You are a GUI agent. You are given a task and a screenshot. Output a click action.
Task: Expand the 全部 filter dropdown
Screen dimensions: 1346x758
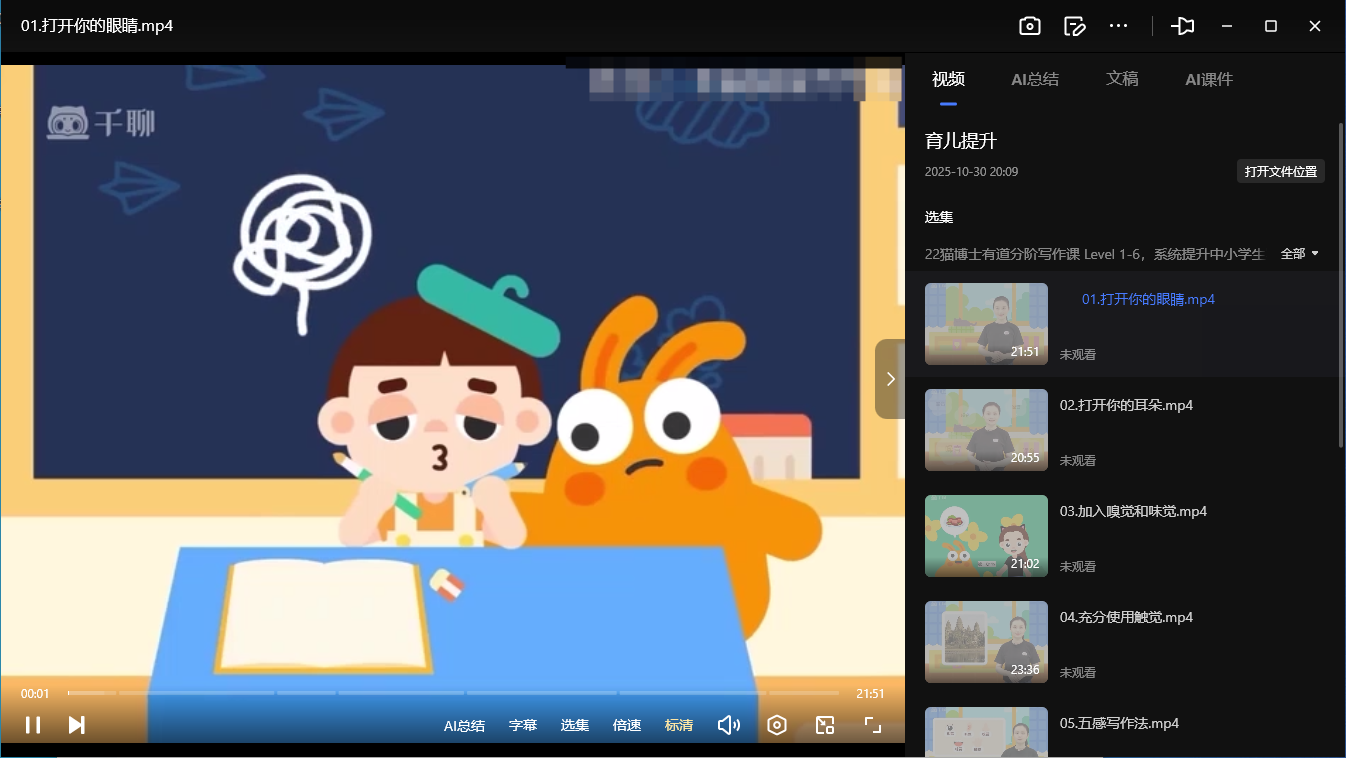click(1300, 254)
